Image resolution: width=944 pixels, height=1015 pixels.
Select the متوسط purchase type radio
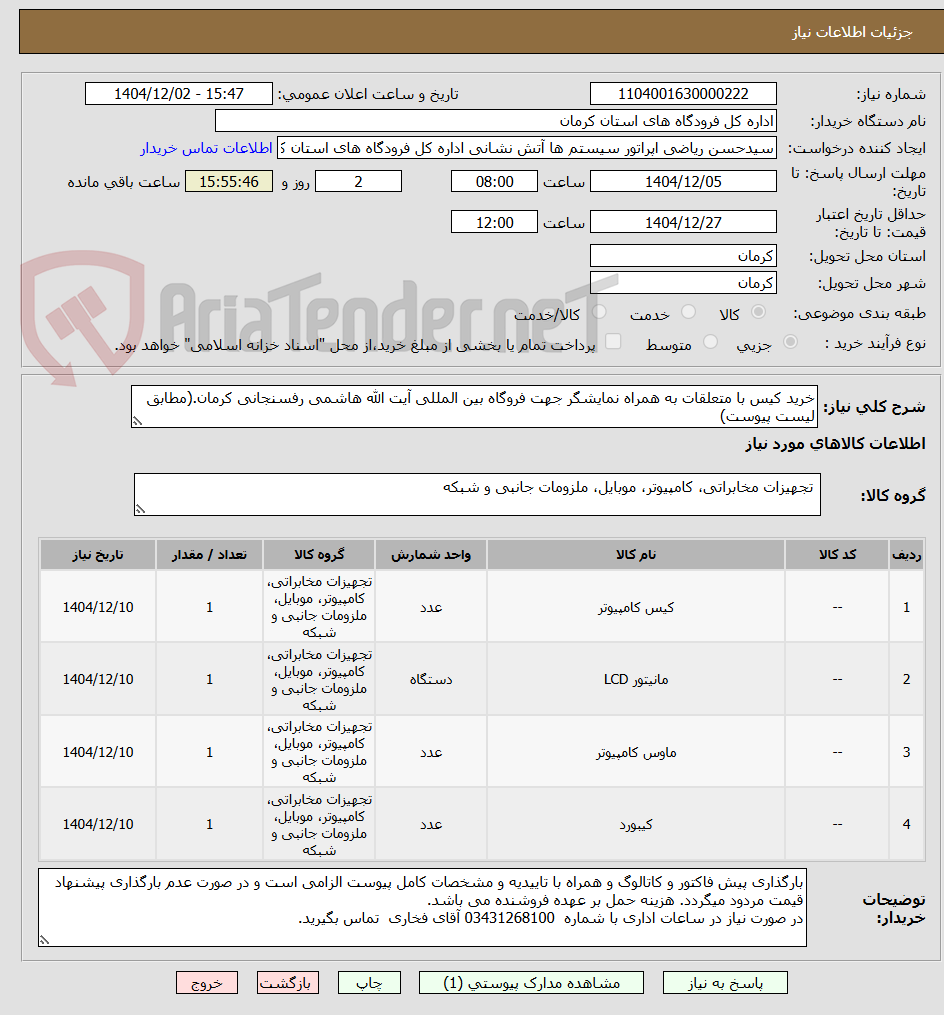tap(710, 342)
